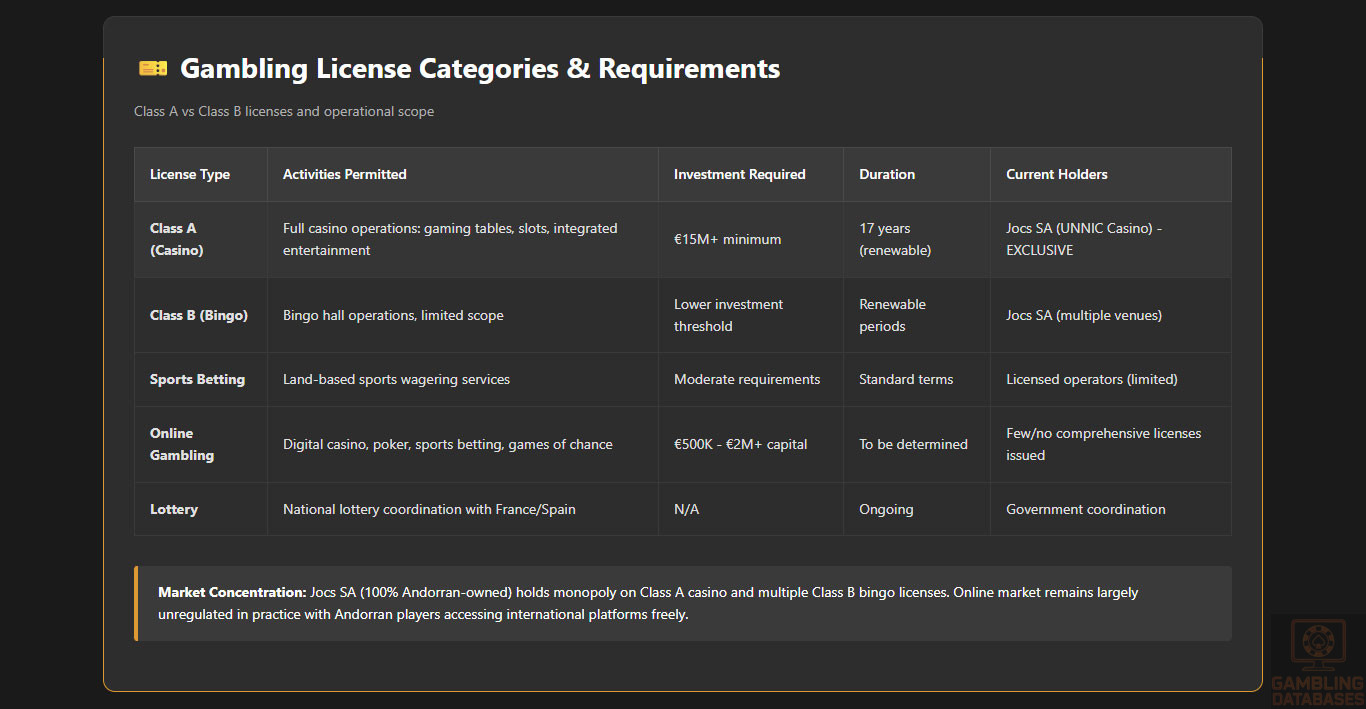The height and width of the screenshot is (709, 1366).
Task: Click the Activities Permitted column header
Action: 344,174
